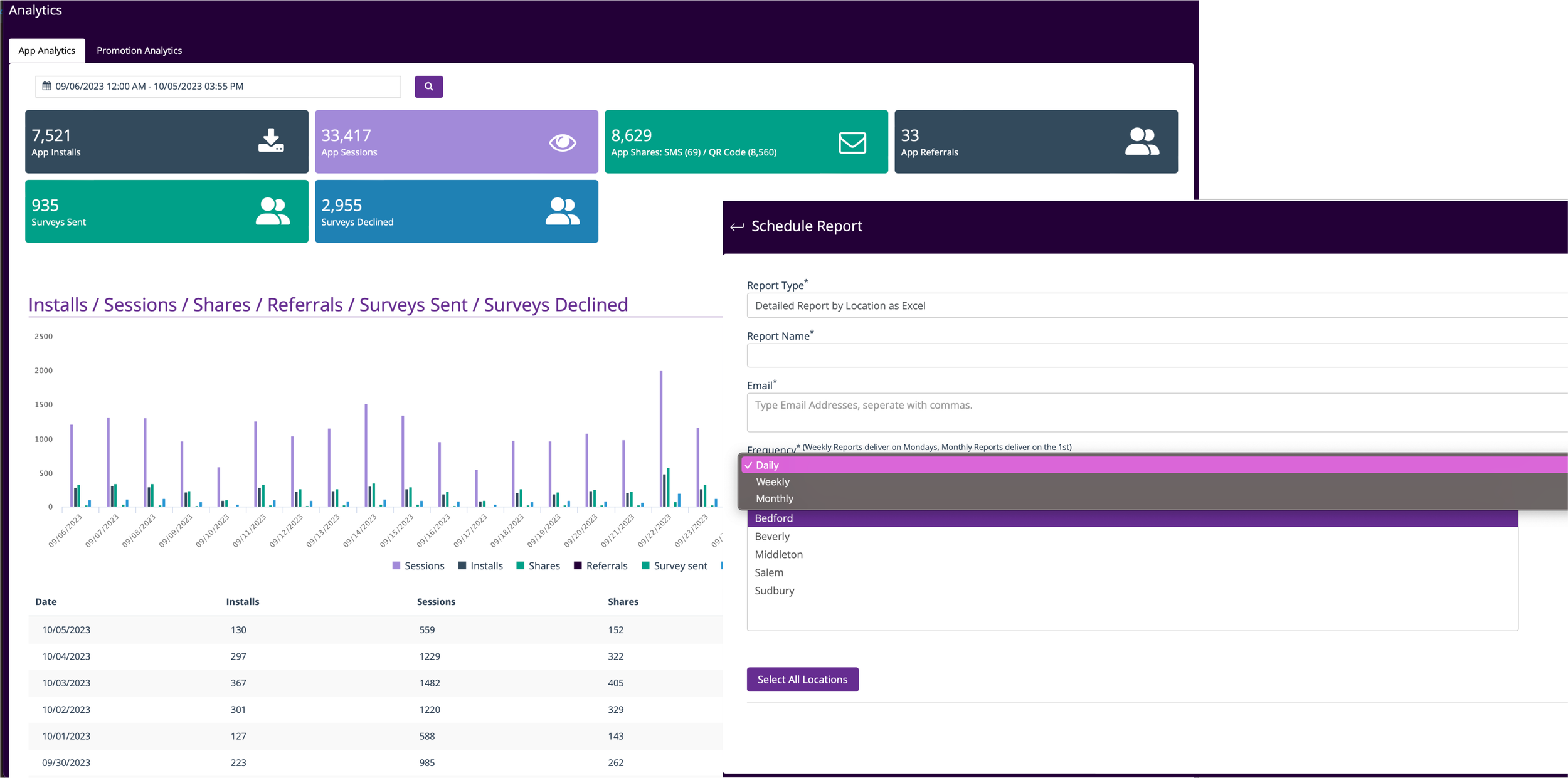Choose Monthly from frequency dropdown
Viewport: 1568px width, 778px height.
pos(774,498)
